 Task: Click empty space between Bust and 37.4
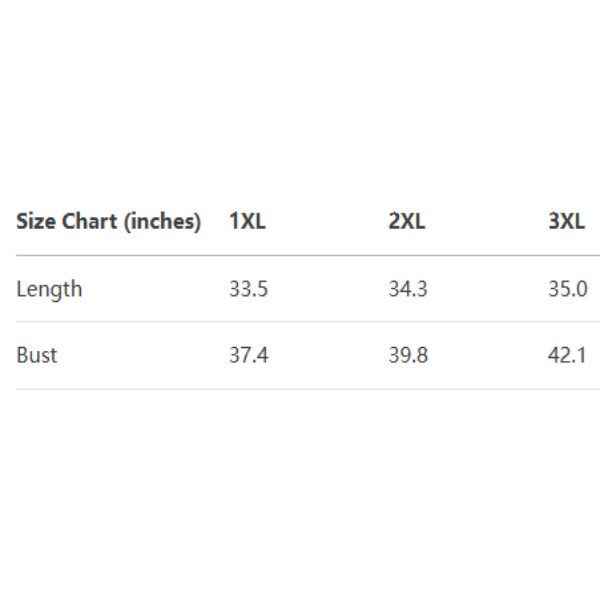[140, 355]
